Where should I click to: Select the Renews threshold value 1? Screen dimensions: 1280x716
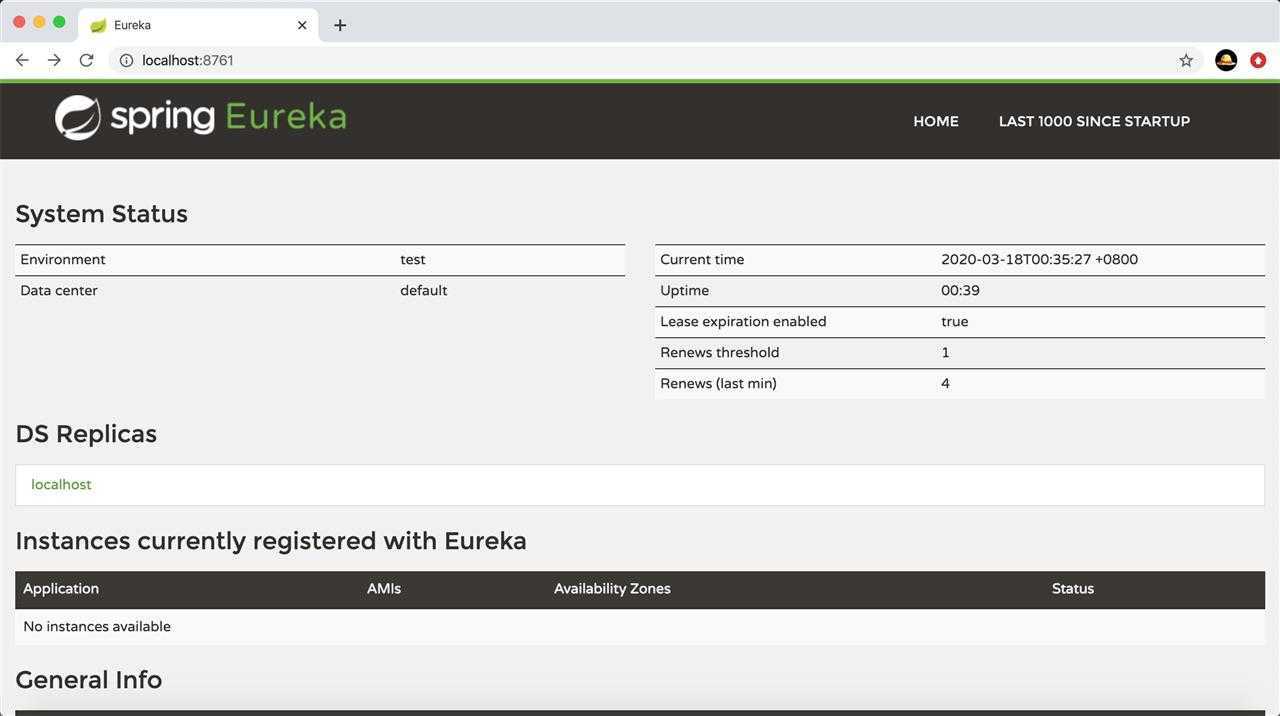pyautogui.click(x=945, y=352)
